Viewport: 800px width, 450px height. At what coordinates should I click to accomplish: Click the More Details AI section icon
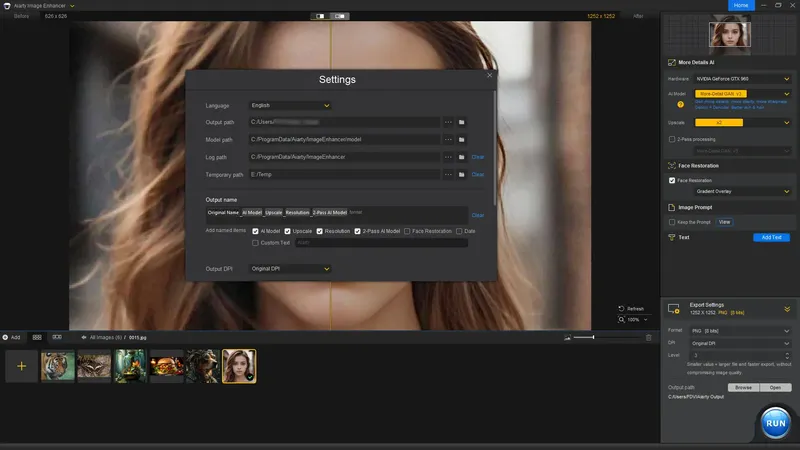(671, 63)
